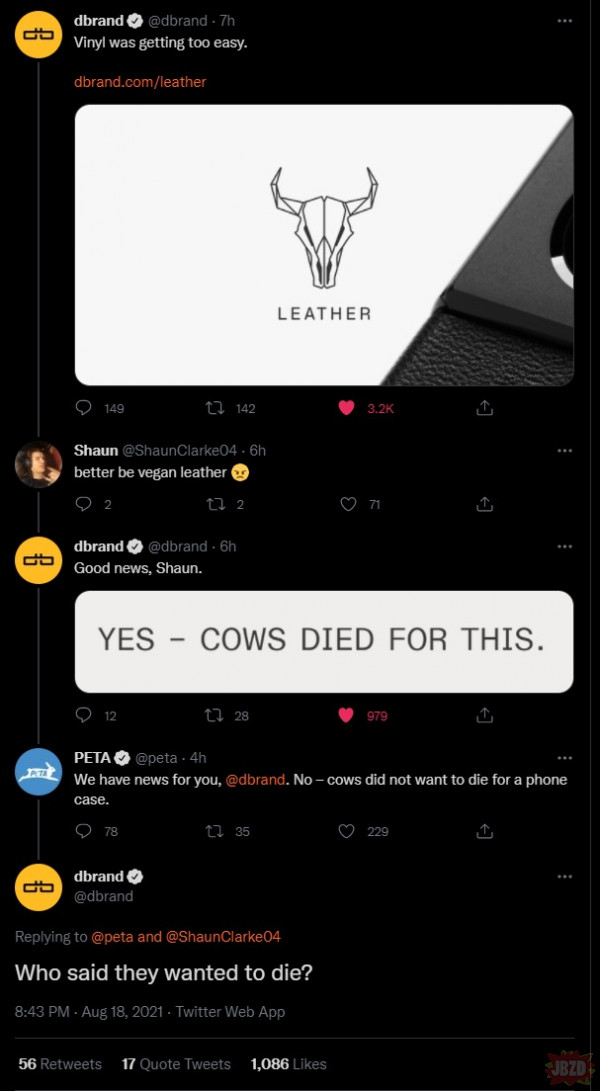Viewport: 600px width, 1091px height.
Task: Open more options on PETA's tweet
Action: [x=565, y=758]
